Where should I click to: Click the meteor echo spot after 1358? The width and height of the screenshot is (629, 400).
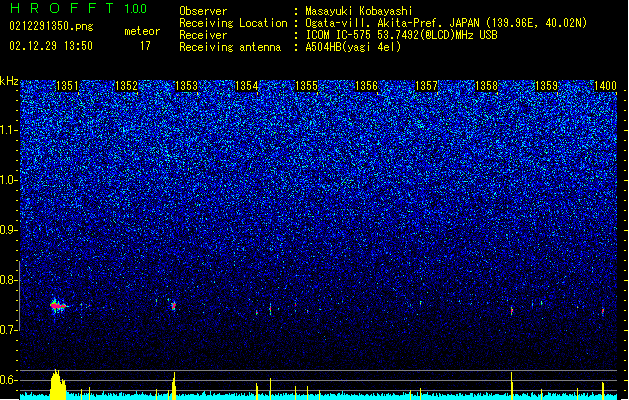pyautogui.click(x=512, y=311)
